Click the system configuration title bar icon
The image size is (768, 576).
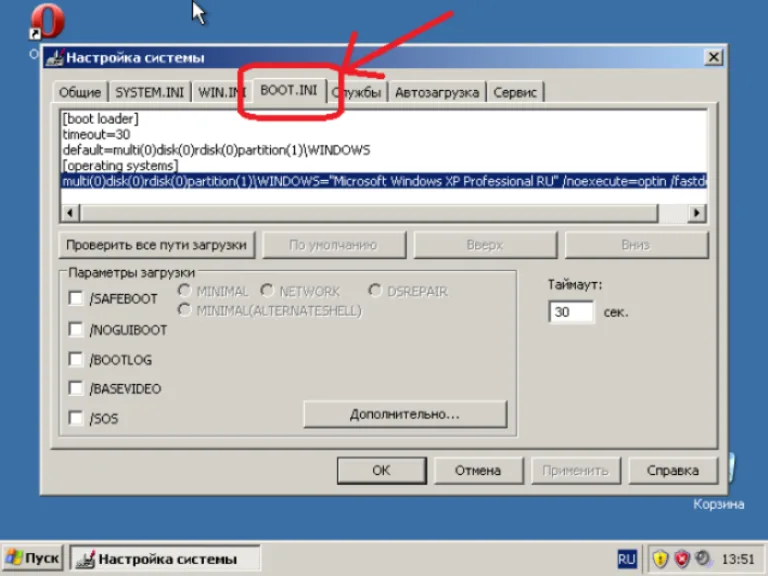(x=54, y=58)
